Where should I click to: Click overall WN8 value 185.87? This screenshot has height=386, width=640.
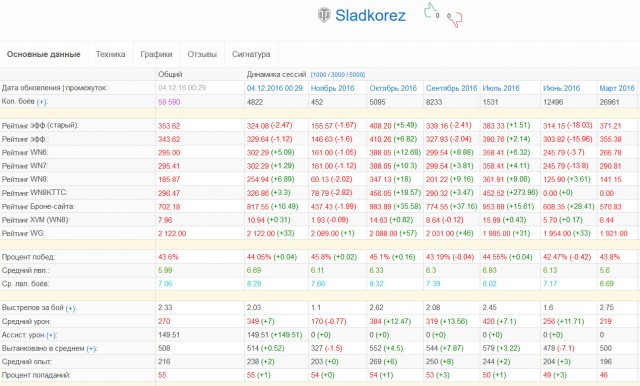tap(169, 180)
